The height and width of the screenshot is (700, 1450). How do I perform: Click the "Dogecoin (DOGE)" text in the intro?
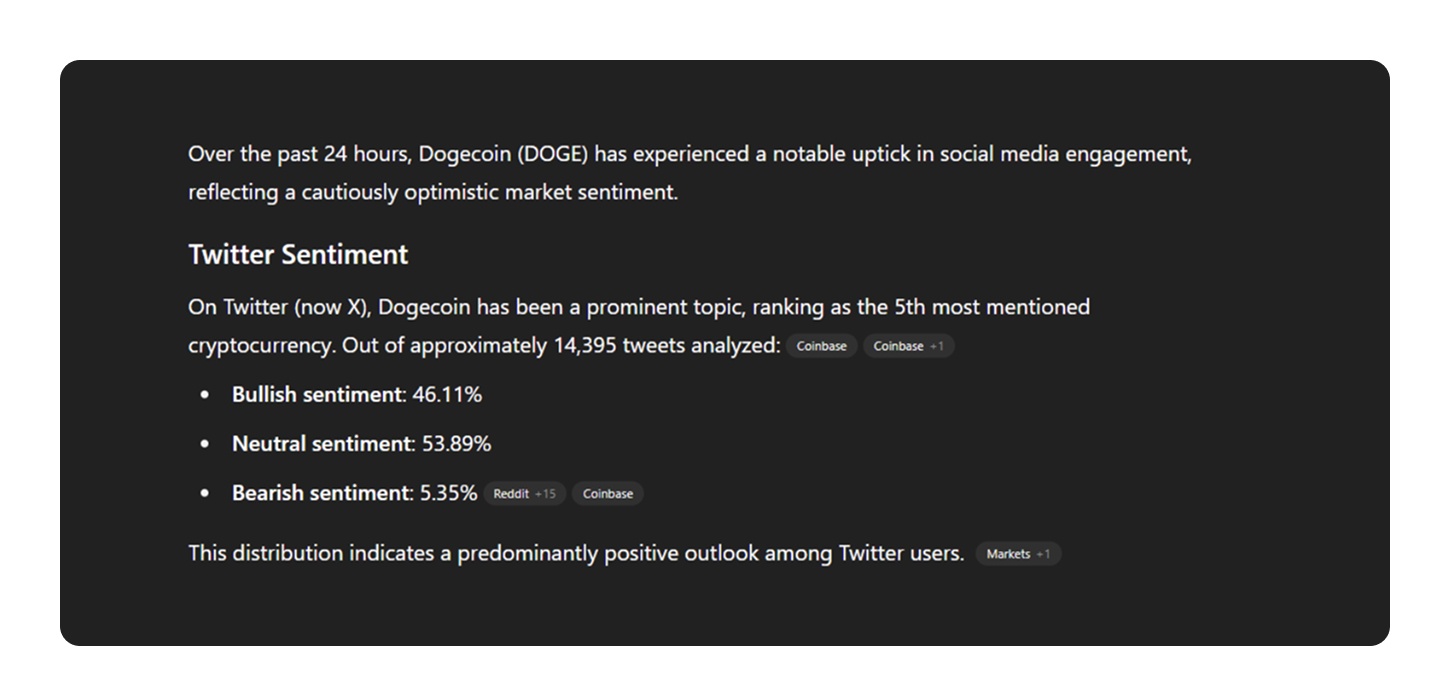(503, 155)
